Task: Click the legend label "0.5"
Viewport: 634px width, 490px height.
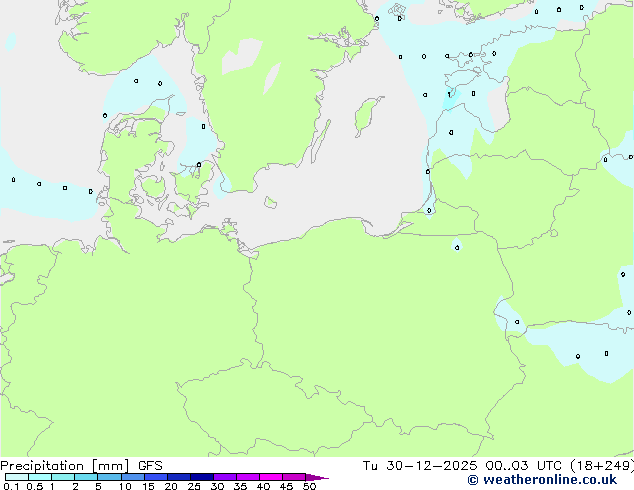Action: pos(34,486)
